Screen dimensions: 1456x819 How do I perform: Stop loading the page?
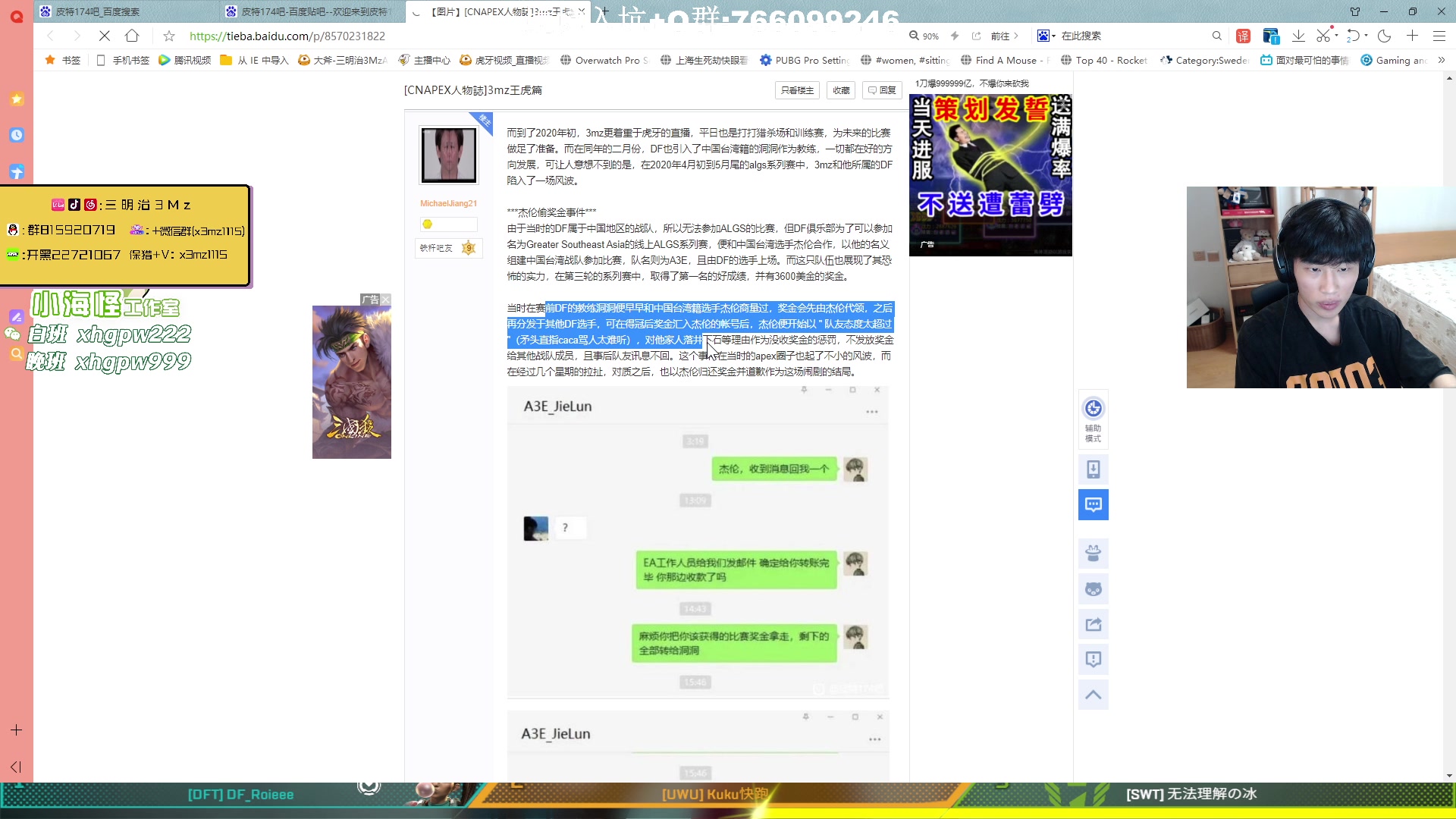pos(105,36)
